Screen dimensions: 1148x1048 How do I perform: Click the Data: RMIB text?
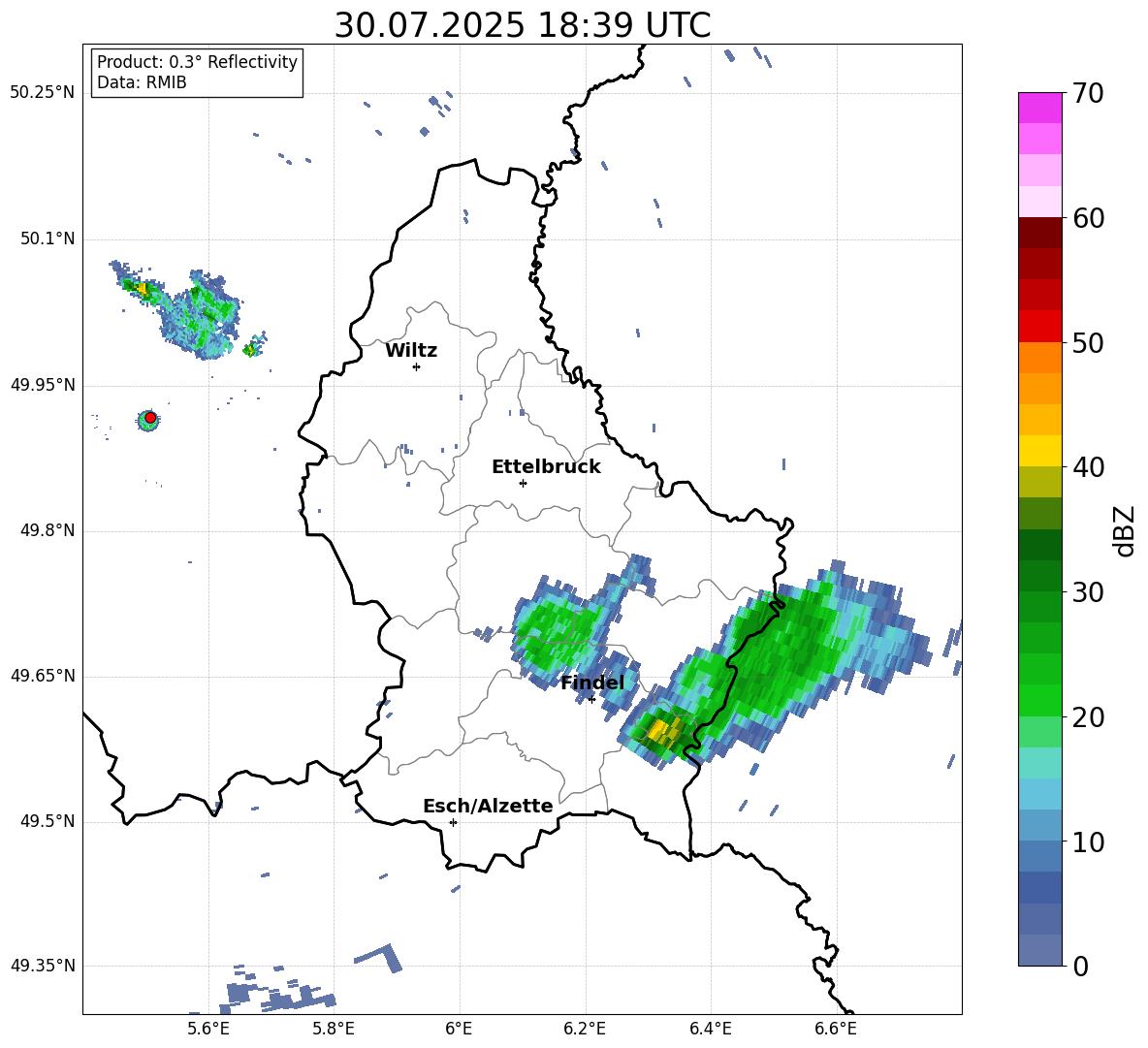142,82
